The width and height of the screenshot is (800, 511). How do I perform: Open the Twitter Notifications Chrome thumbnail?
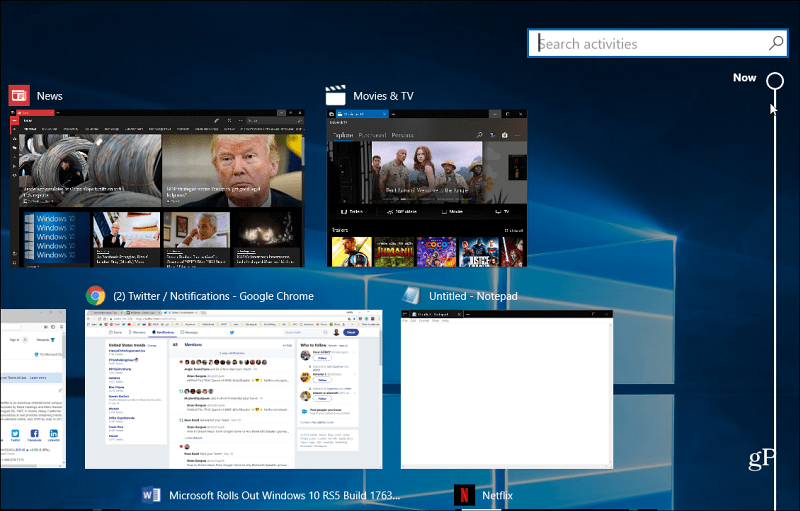(x=234, y=389)
